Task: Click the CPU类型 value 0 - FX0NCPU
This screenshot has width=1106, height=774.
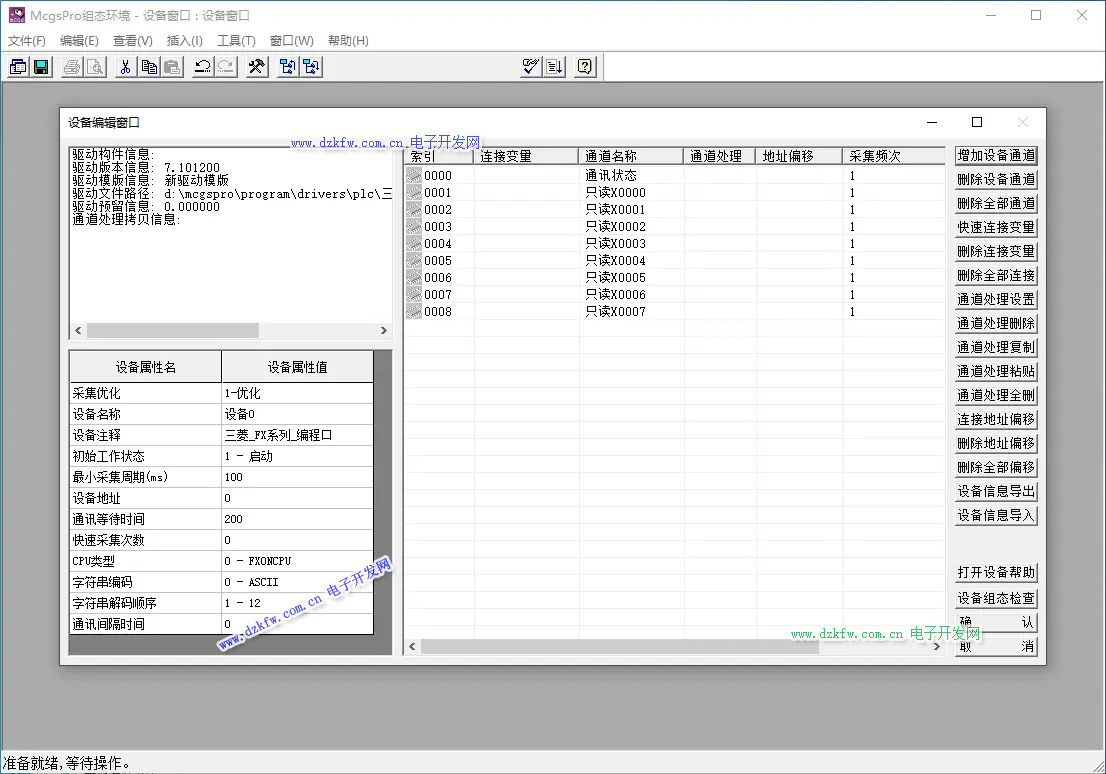Action: 297,561
